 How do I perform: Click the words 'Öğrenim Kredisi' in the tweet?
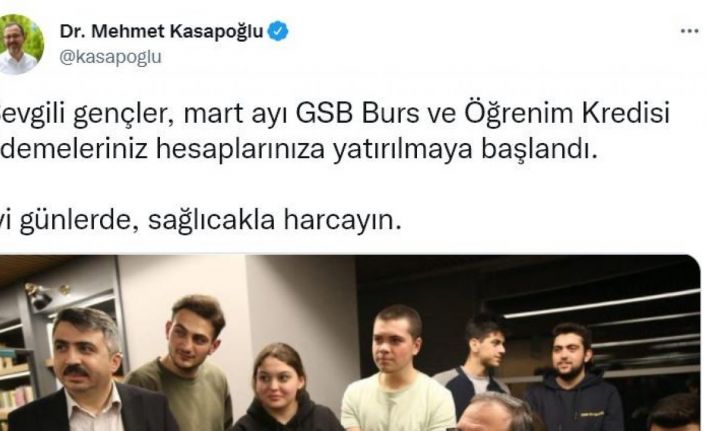click(x=567, y=113)
